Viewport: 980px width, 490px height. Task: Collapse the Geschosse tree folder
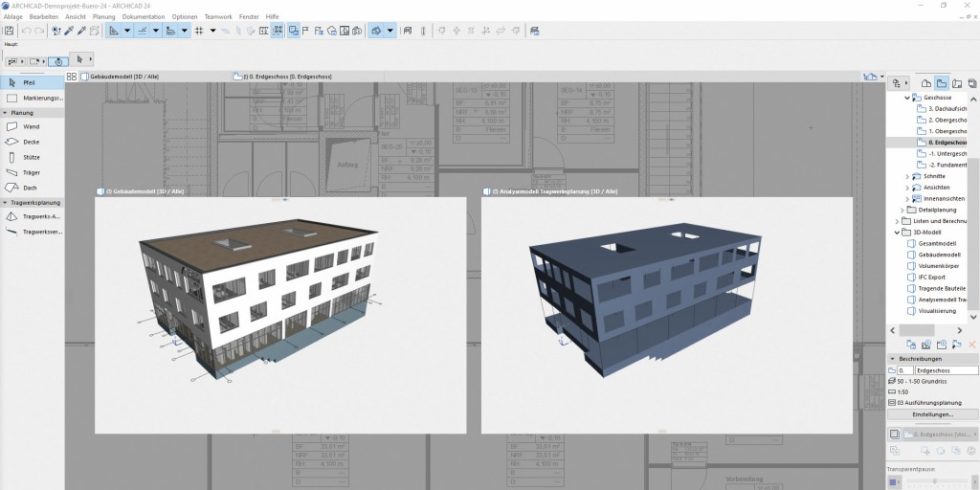(x=908, y=98)
